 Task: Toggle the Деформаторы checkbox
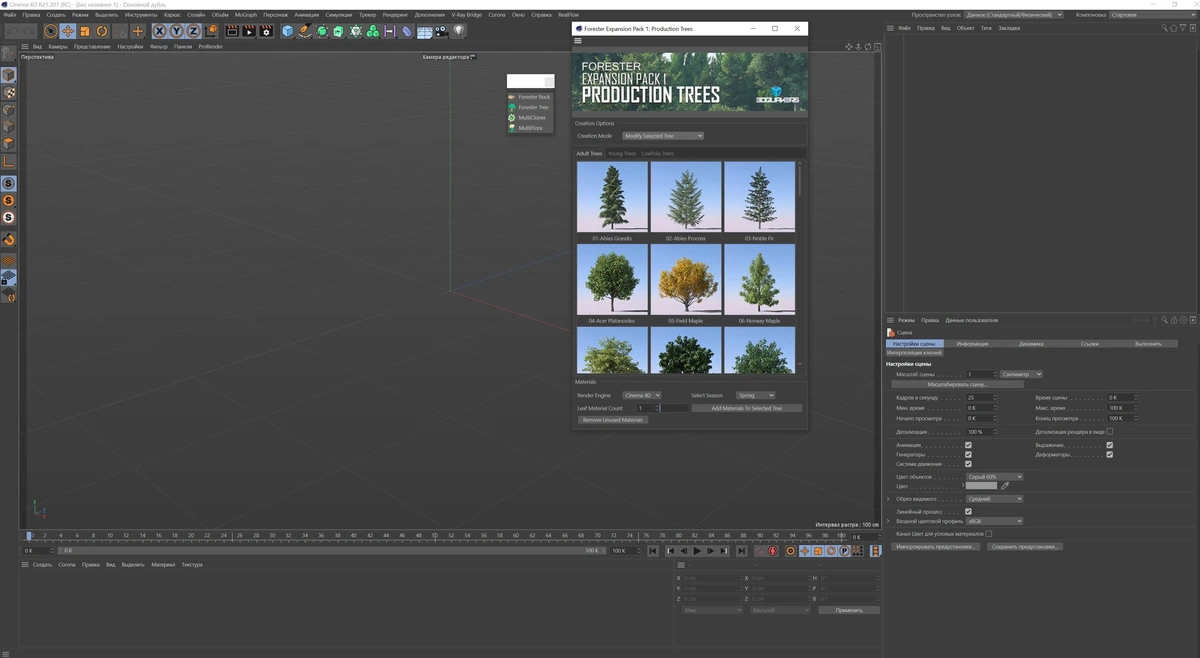1109,454
